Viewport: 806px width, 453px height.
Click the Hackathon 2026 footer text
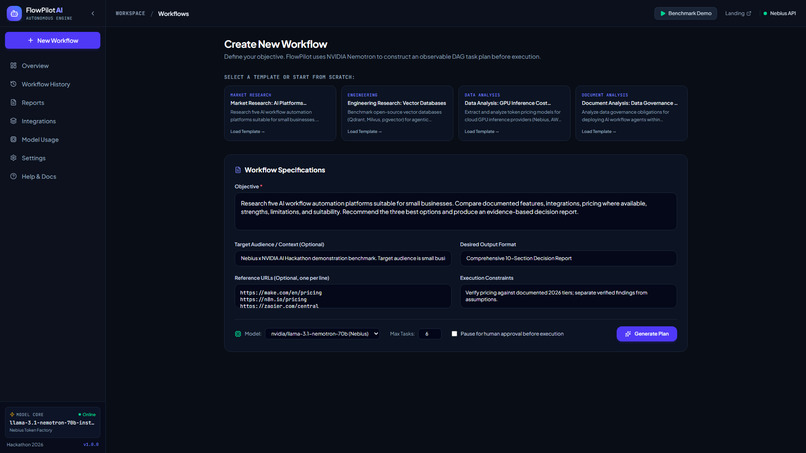pyautogui.click(x=25, y=445)
